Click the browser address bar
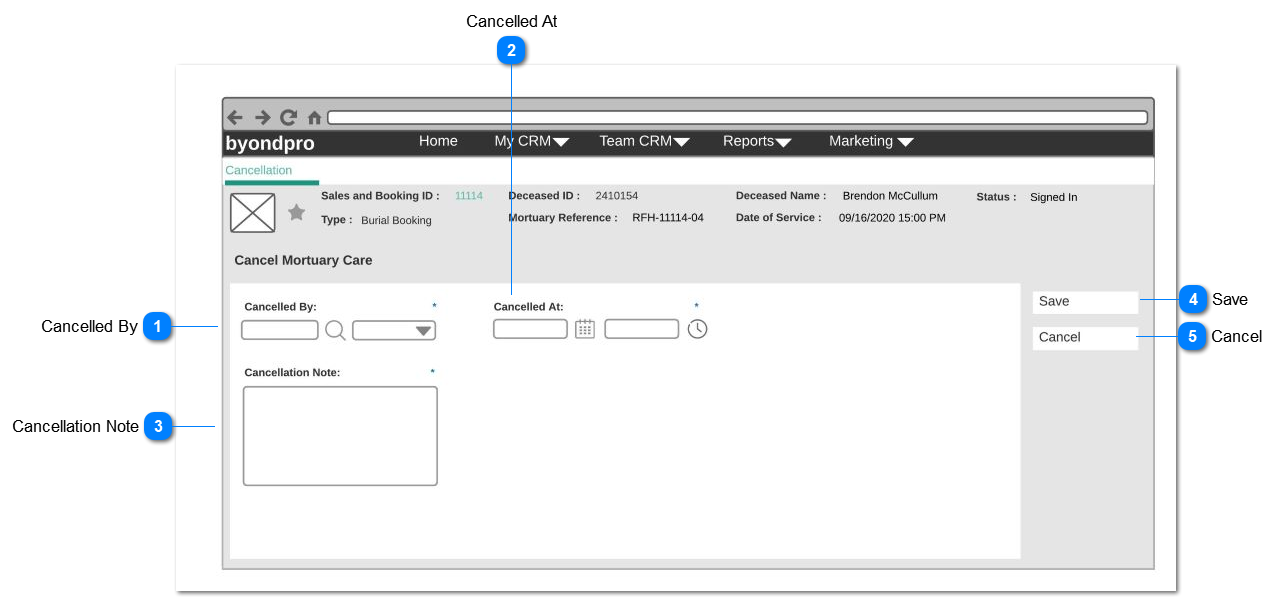This screenshot has height=600, width=1278. pos(737,118)
